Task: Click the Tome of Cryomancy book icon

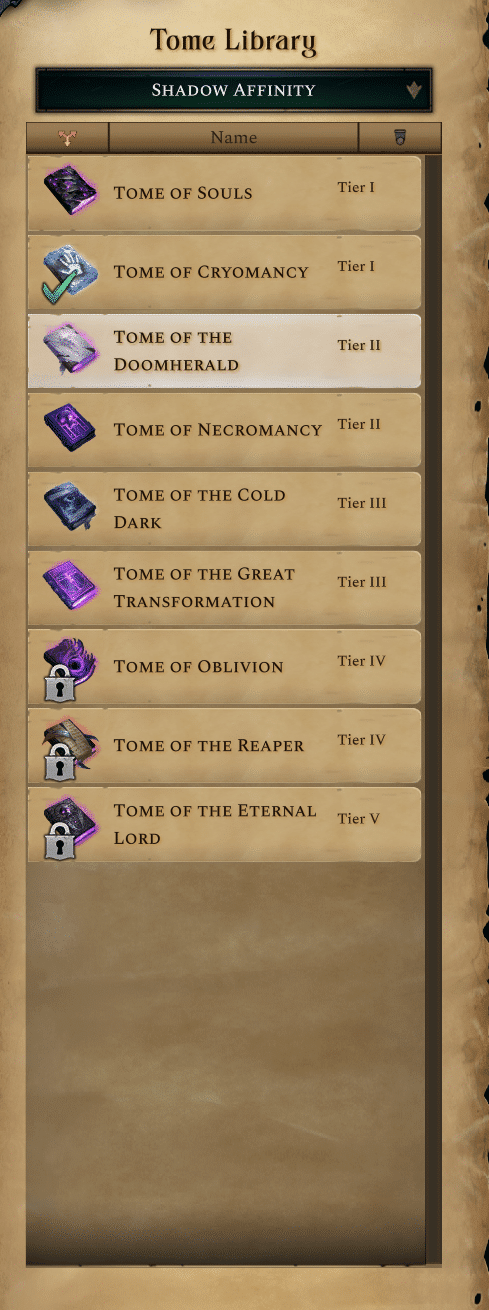Action: tap(68, 271)
